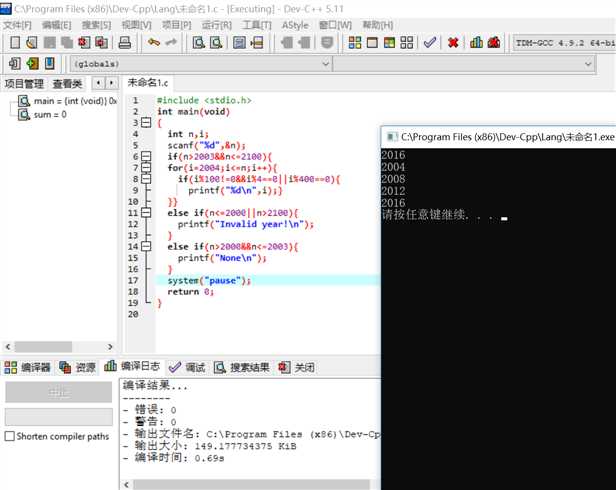Click the Open file toolbar icon

click(x=32, y=42)
